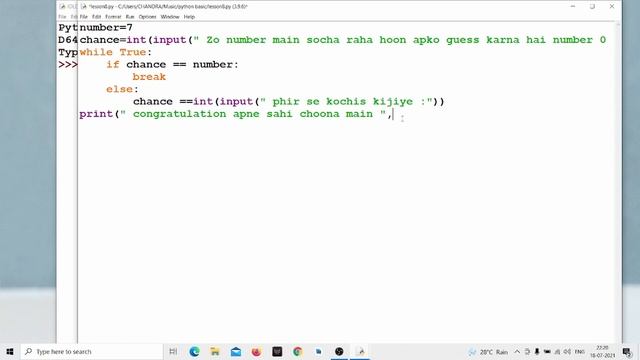Open the Run menu
Viewport: 640px width, 360px height.
pyautogui.click(x=130, y=17)
